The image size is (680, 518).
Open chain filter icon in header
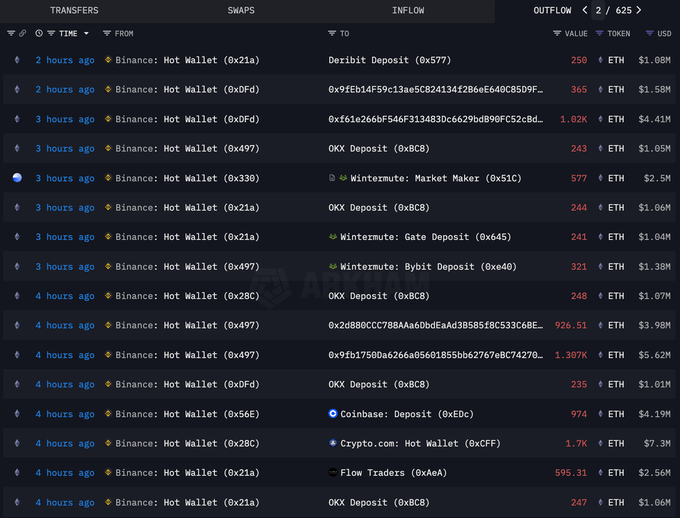point(11,33)
